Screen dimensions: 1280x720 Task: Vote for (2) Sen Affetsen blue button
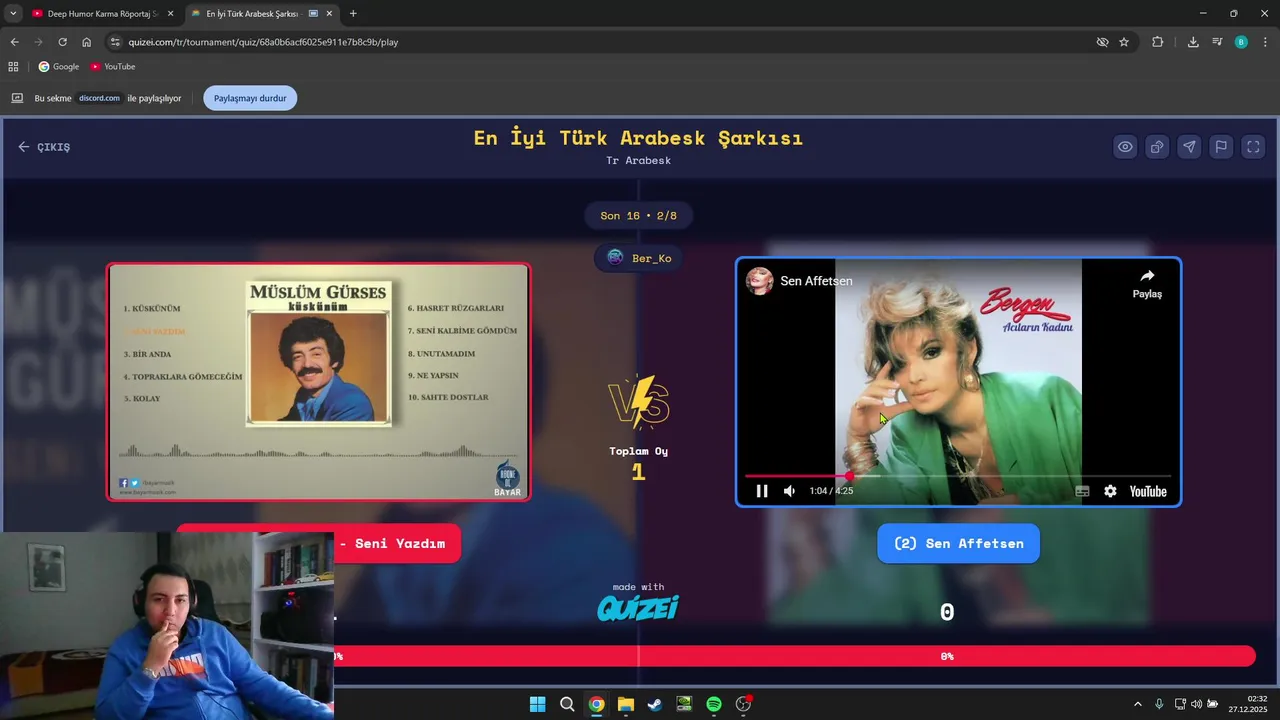(x=958, y=543)
